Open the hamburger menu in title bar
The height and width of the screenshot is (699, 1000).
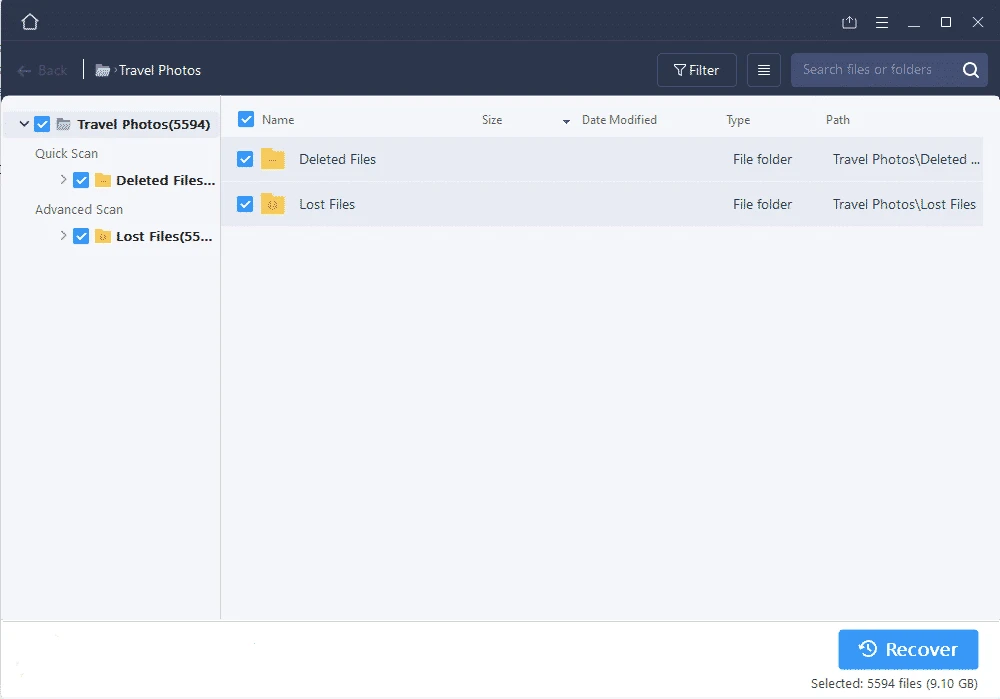(881, 21)
